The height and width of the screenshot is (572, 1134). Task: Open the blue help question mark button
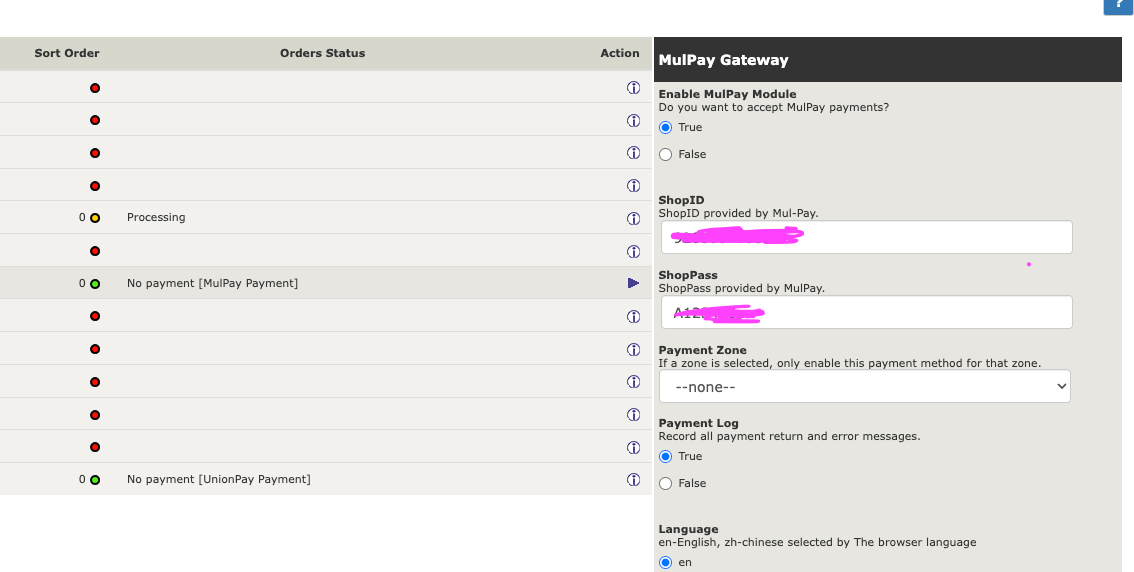(1119, 6)
